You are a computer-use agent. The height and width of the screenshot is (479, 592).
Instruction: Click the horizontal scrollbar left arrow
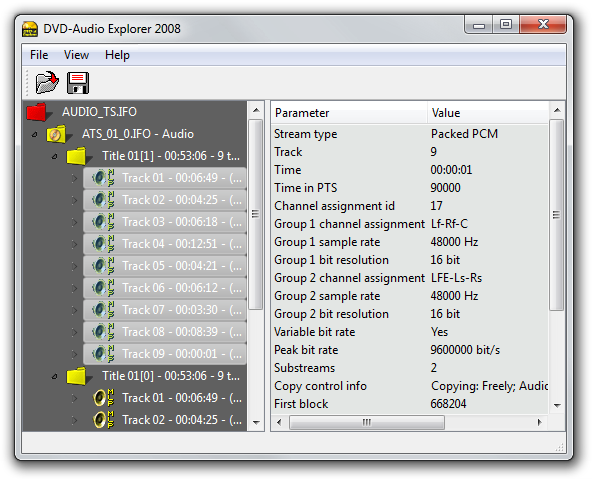(279, 422)
